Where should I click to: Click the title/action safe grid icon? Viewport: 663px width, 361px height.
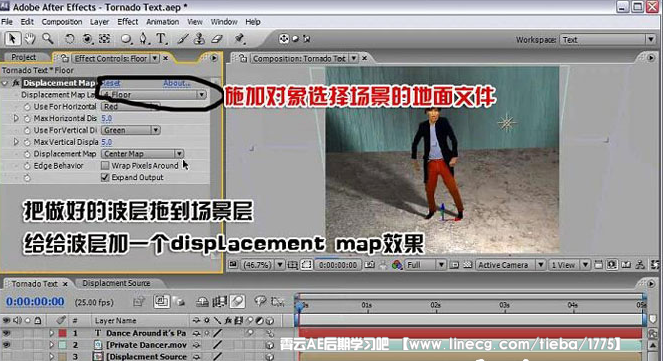click(292, 265)
